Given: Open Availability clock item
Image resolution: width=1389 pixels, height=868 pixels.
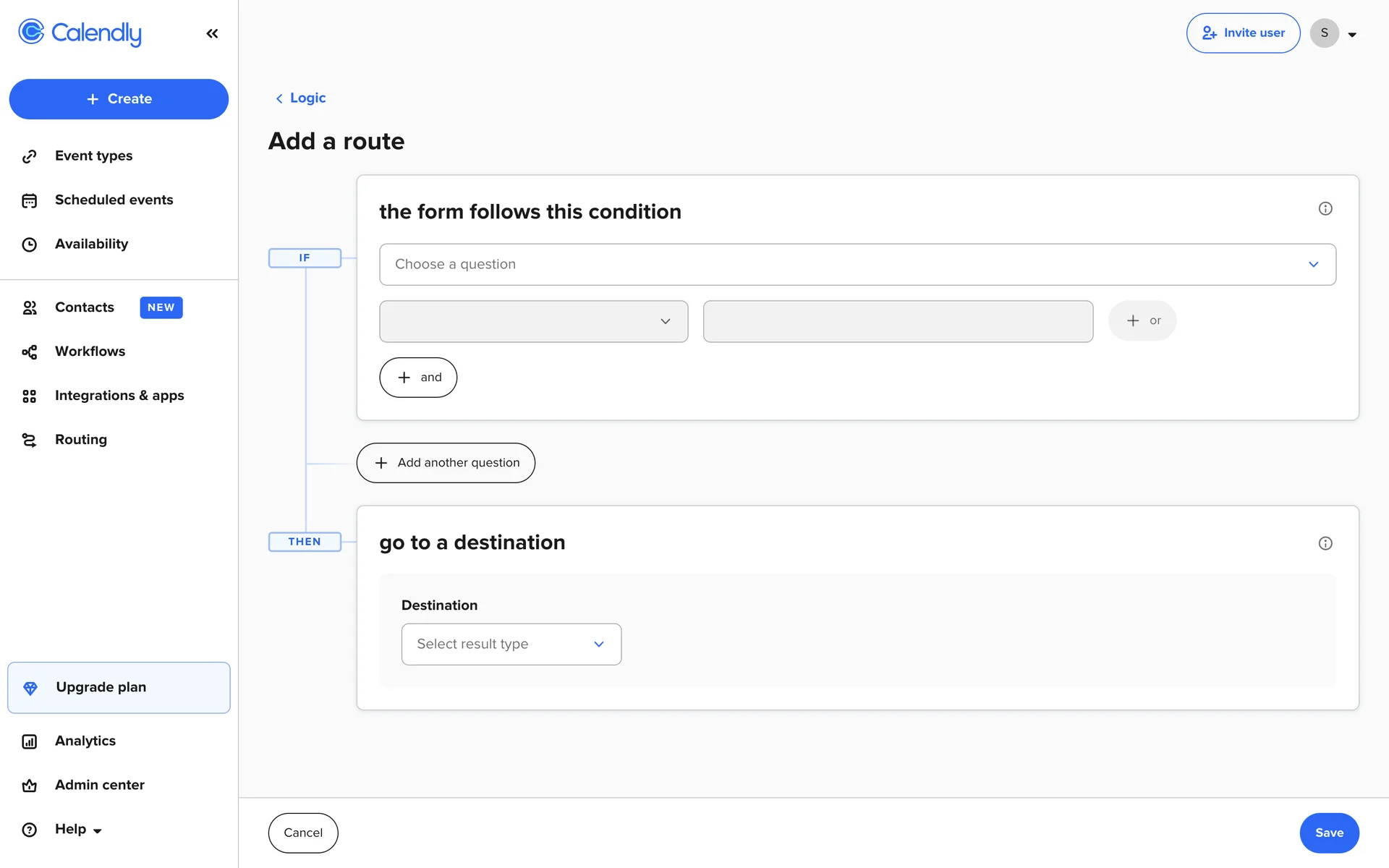Looking at the screenshot, I should tap(91, 244).
